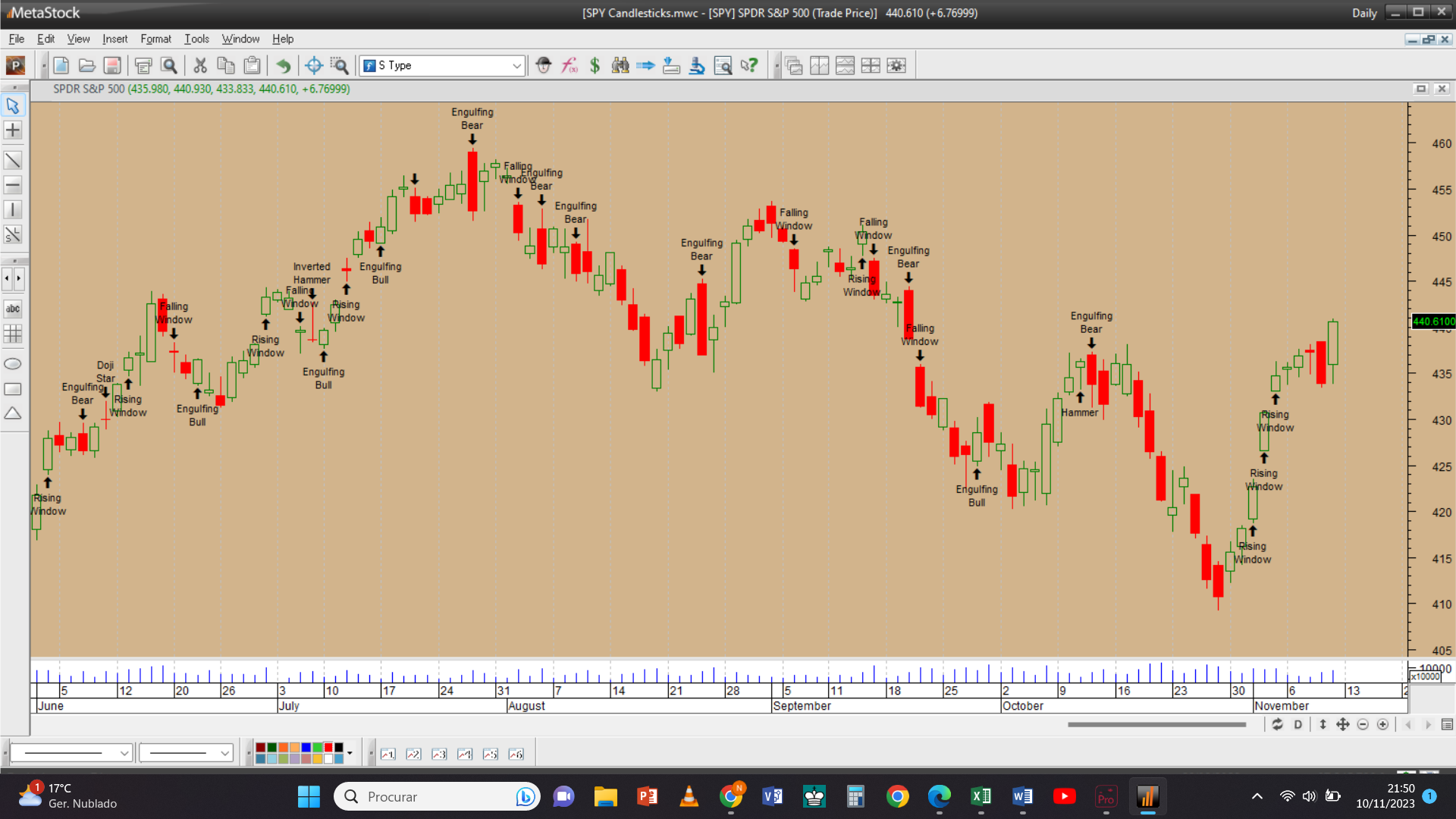Select the text abc tool
This screenshot has width=1456, height=819.
(13, 309)
